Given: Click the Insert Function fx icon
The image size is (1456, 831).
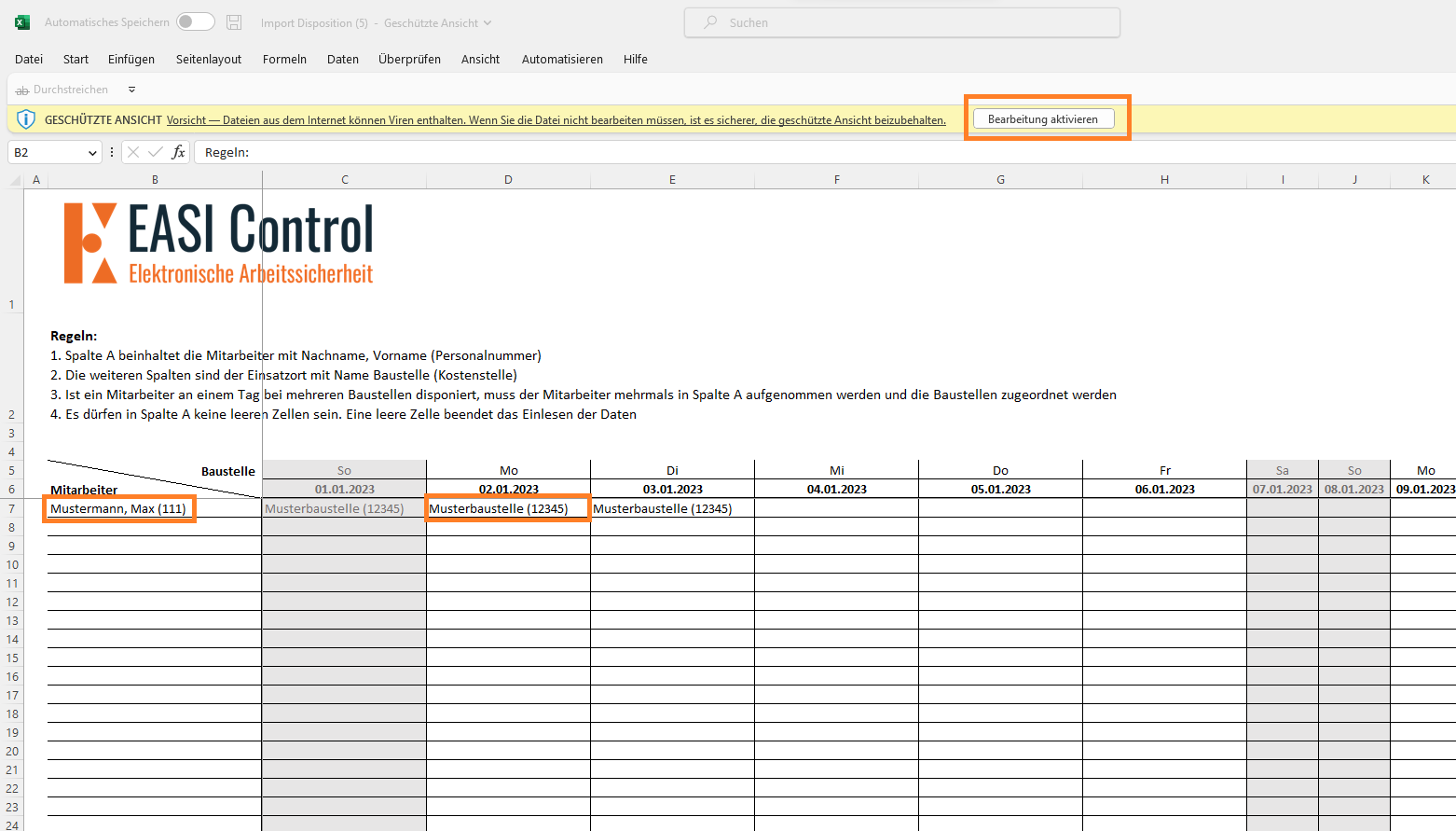Looking at the screenshot, I should [179, 151].
